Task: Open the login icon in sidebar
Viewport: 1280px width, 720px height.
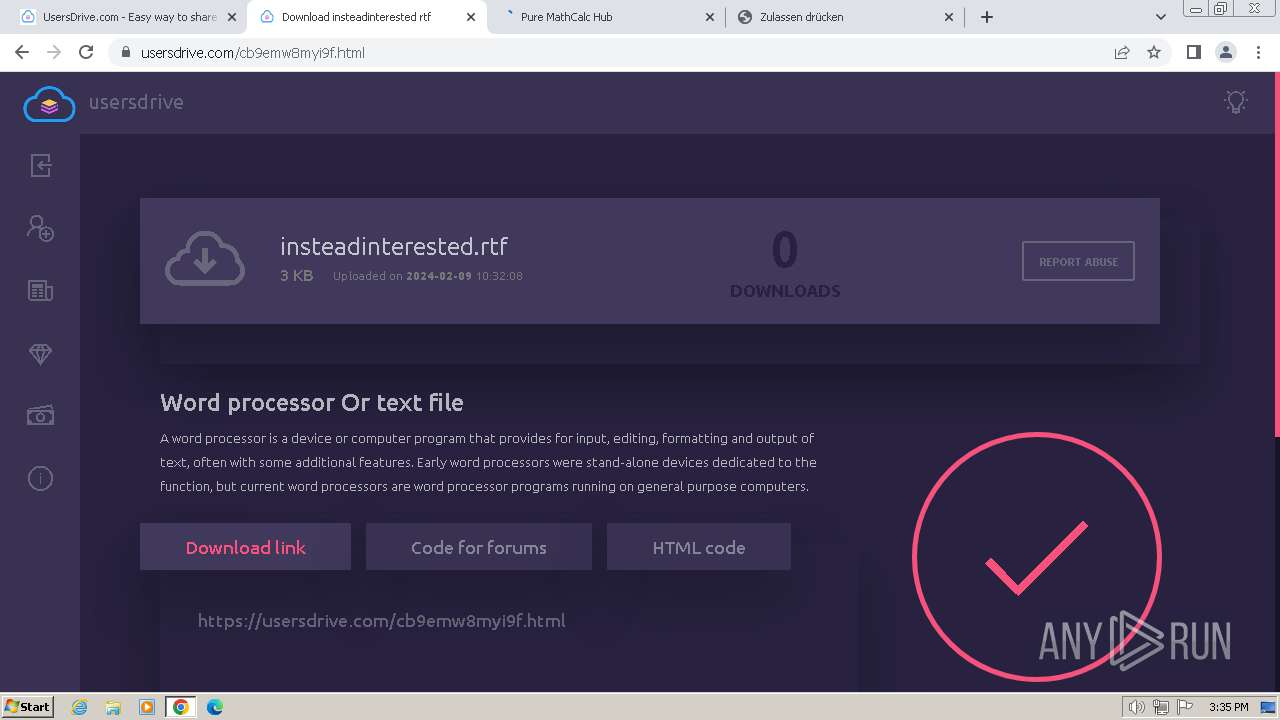Action: coord(40,165)
